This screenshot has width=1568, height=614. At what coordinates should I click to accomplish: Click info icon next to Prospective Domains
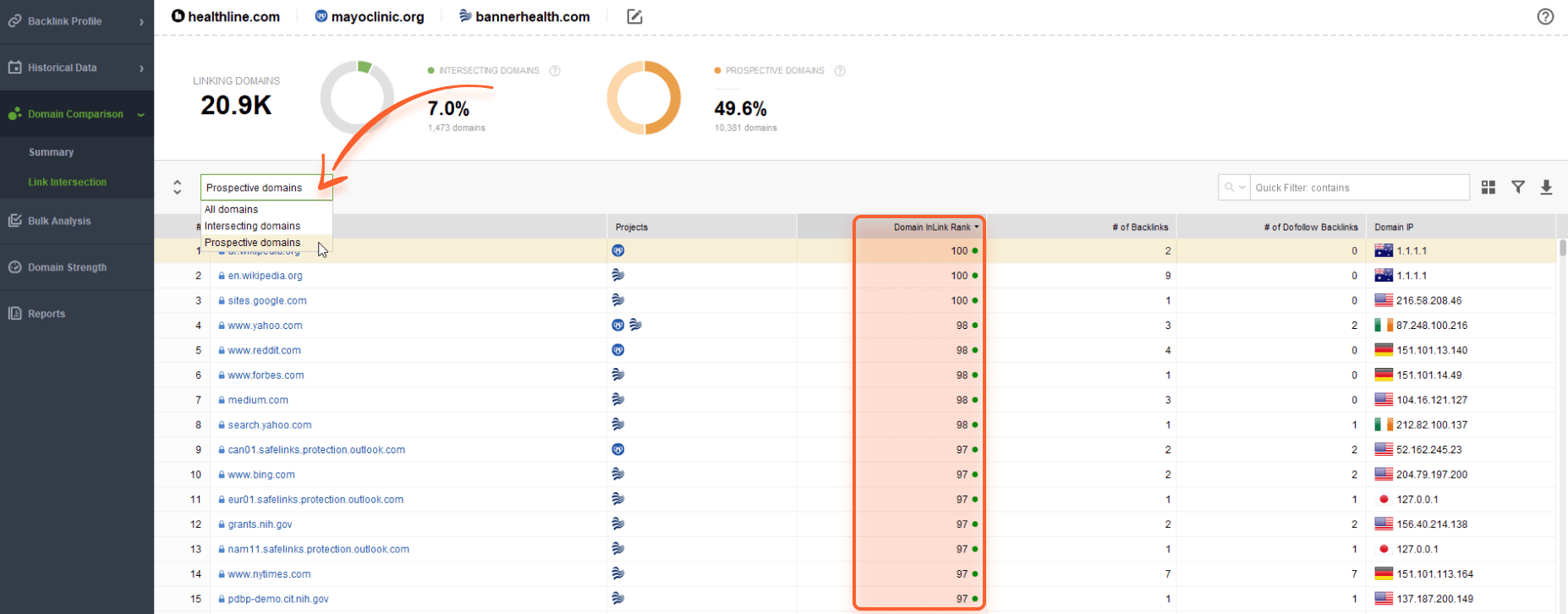[x=840, y=71]
